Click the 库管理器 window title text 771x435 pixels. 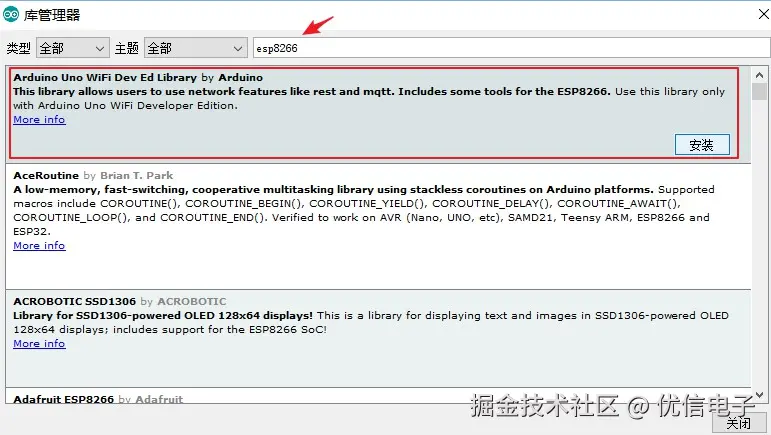[x=52, y=15]
